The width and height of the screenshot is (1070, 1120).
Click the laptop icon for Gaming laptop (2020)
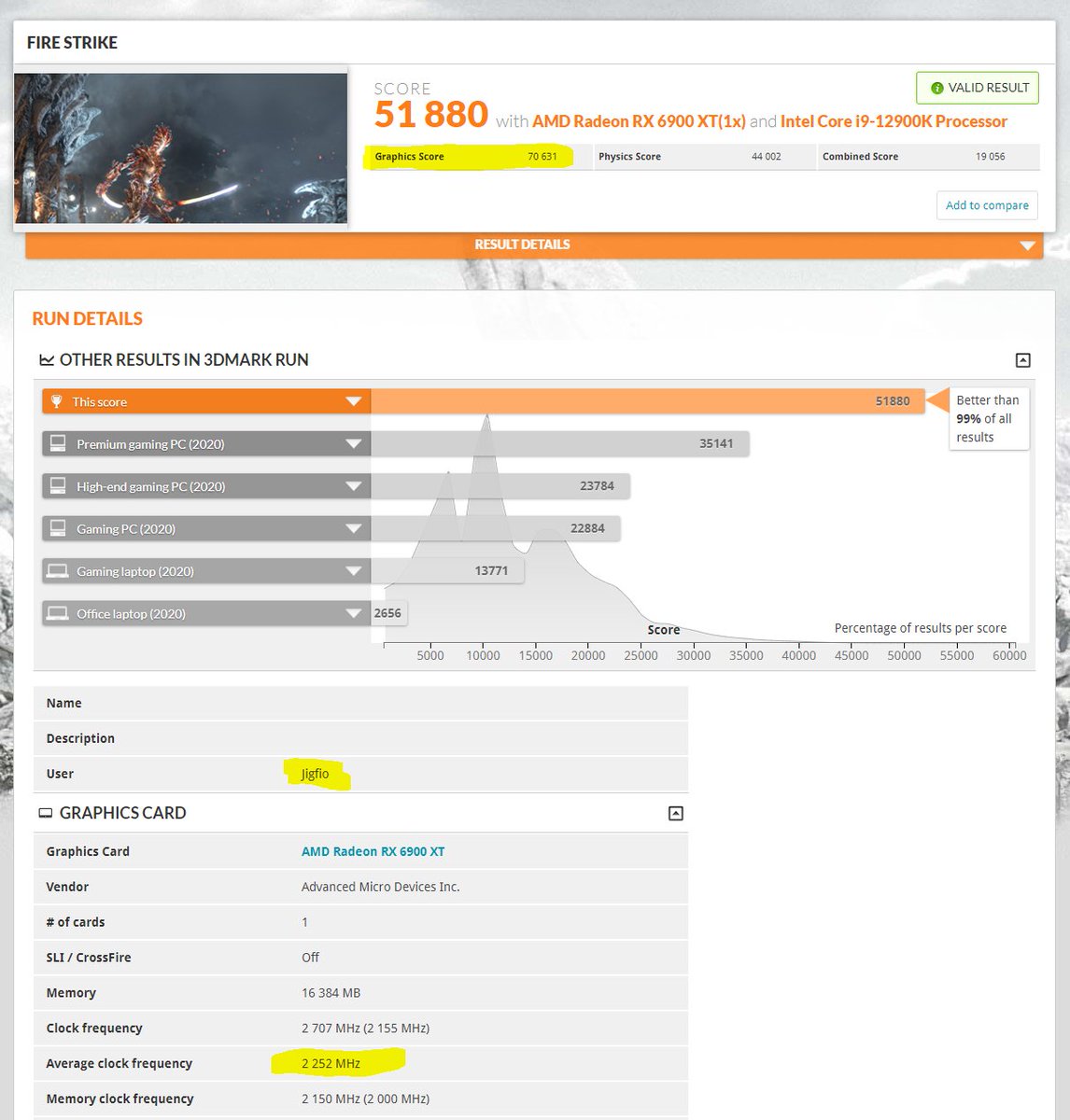[x=58, y=570]
